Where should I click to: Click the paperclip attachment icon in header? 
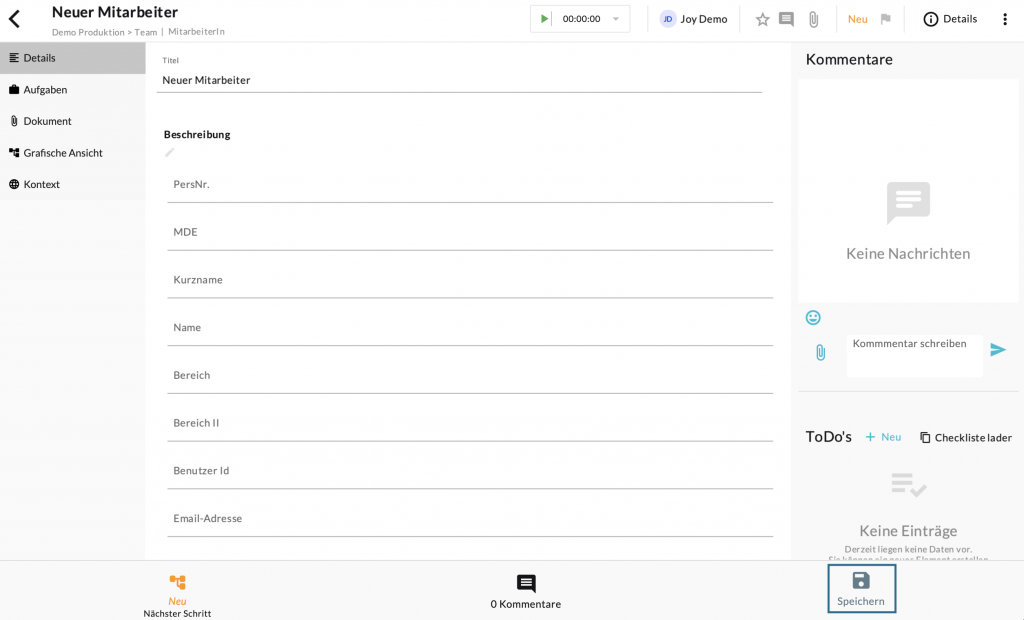pos(813,19)
